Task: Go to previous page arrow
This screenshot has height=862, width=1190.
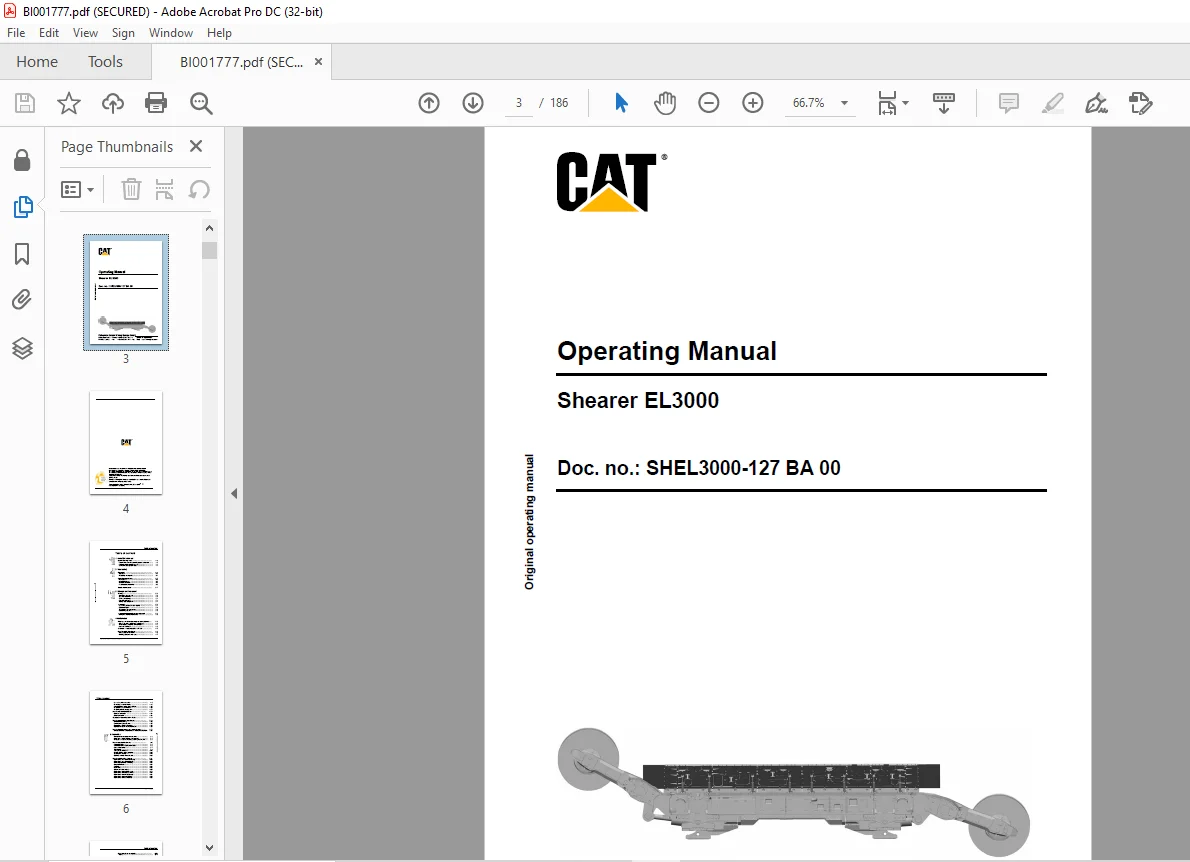Action: (x=429, y=103)
